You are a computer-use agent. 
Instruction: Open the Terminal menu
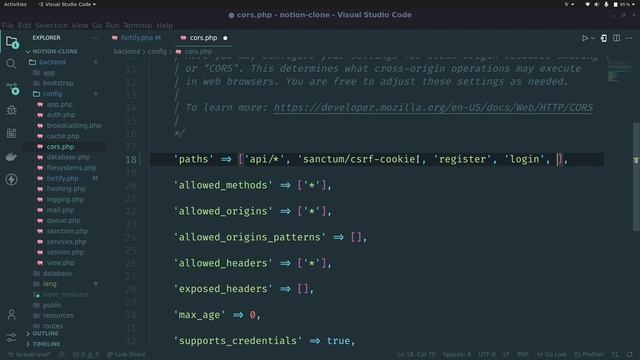(138, 25)
